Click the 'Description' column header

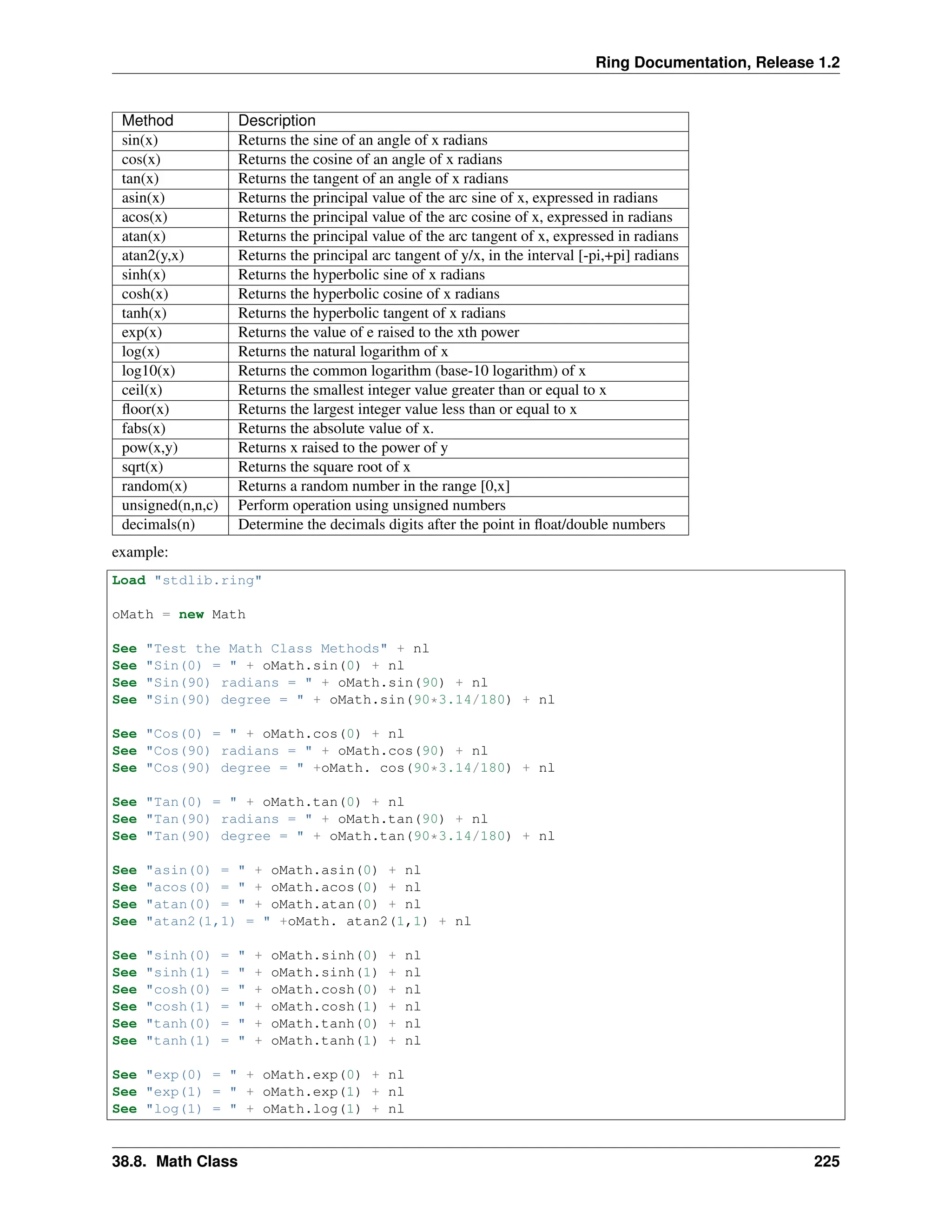pyautogui.click(x=277, y=121)
